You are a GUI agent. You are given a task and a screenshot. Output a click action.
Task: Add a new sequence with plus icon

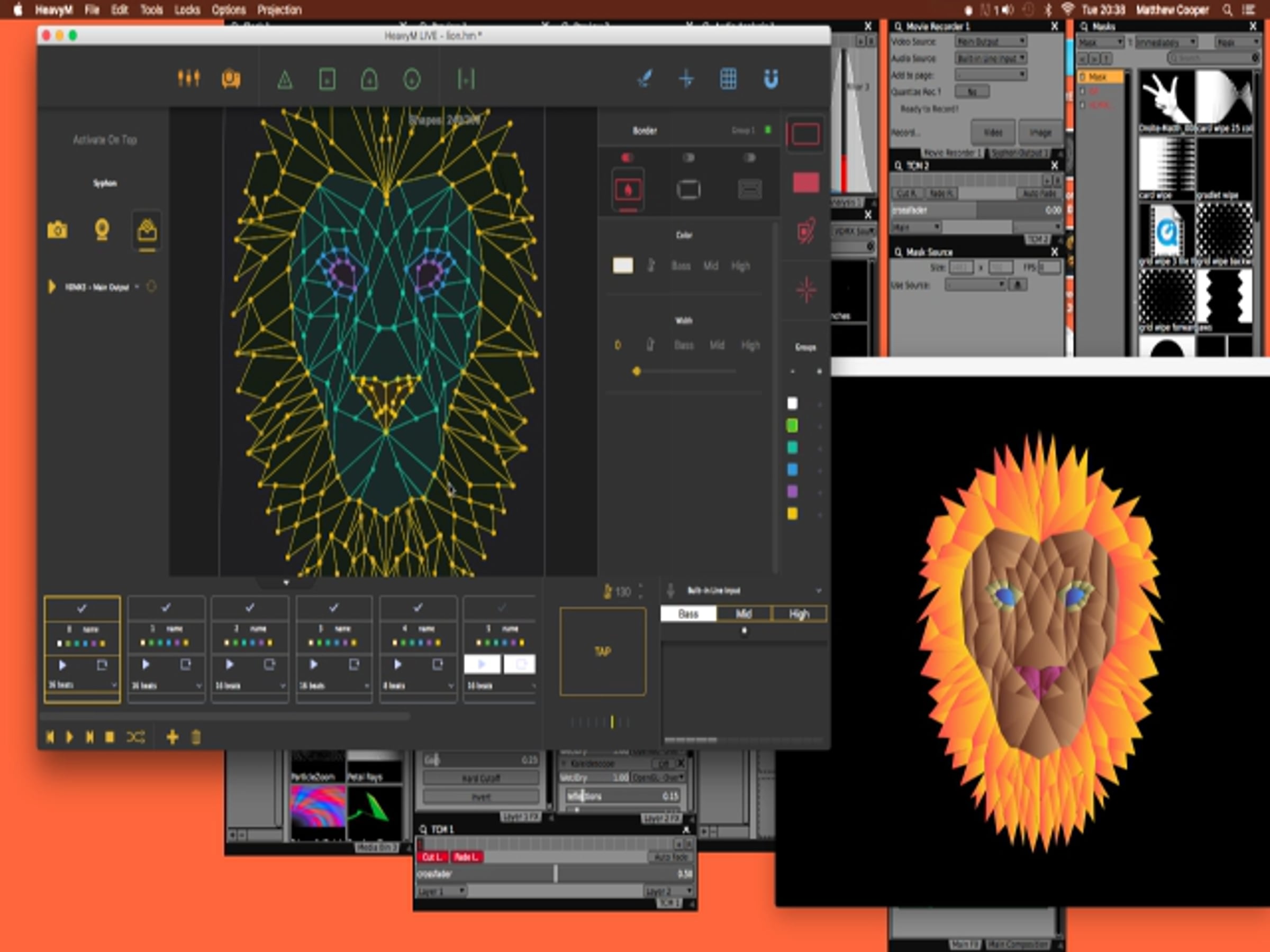(172, 737)
